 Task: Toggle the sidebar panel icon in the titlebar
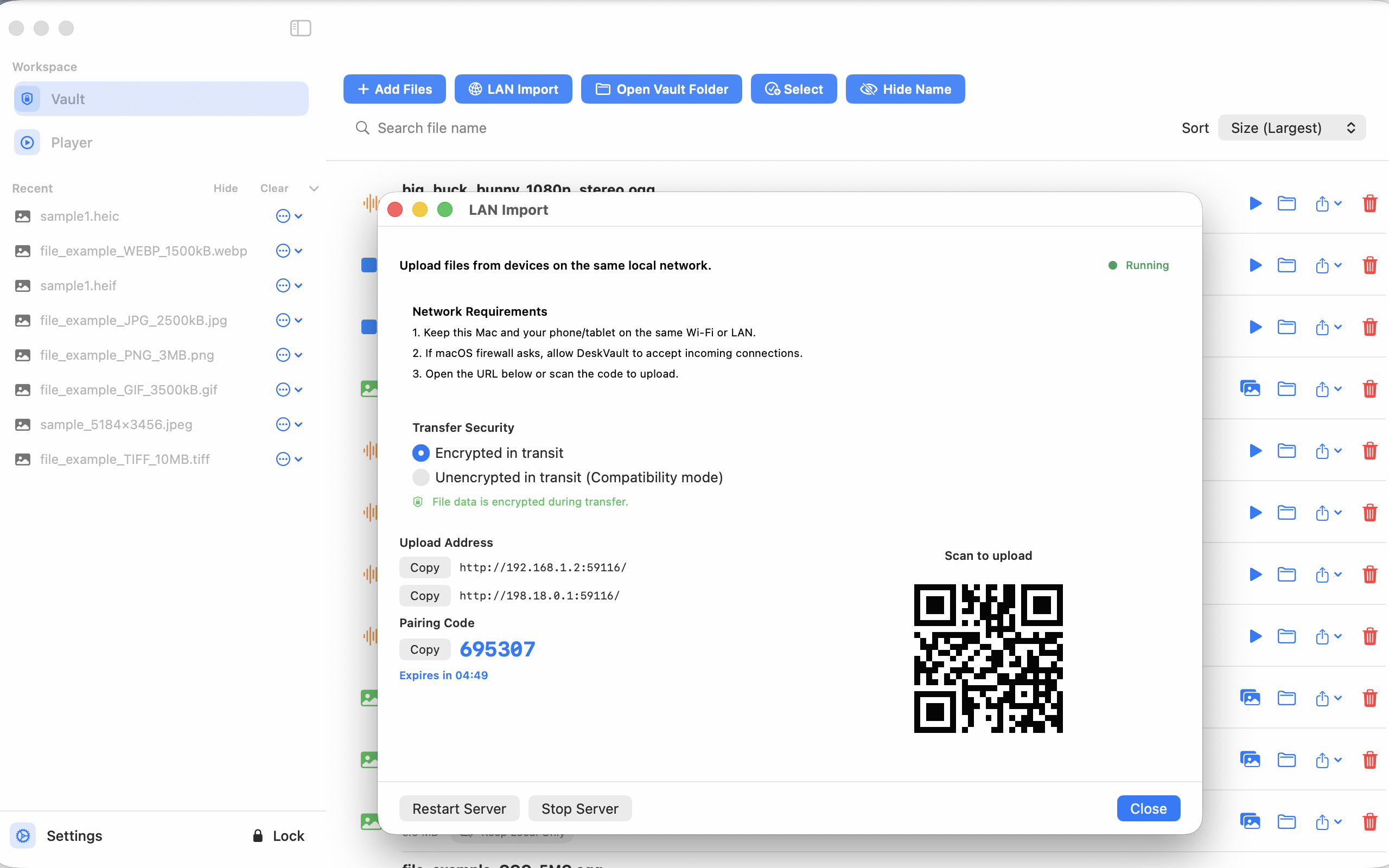point(300,28)
